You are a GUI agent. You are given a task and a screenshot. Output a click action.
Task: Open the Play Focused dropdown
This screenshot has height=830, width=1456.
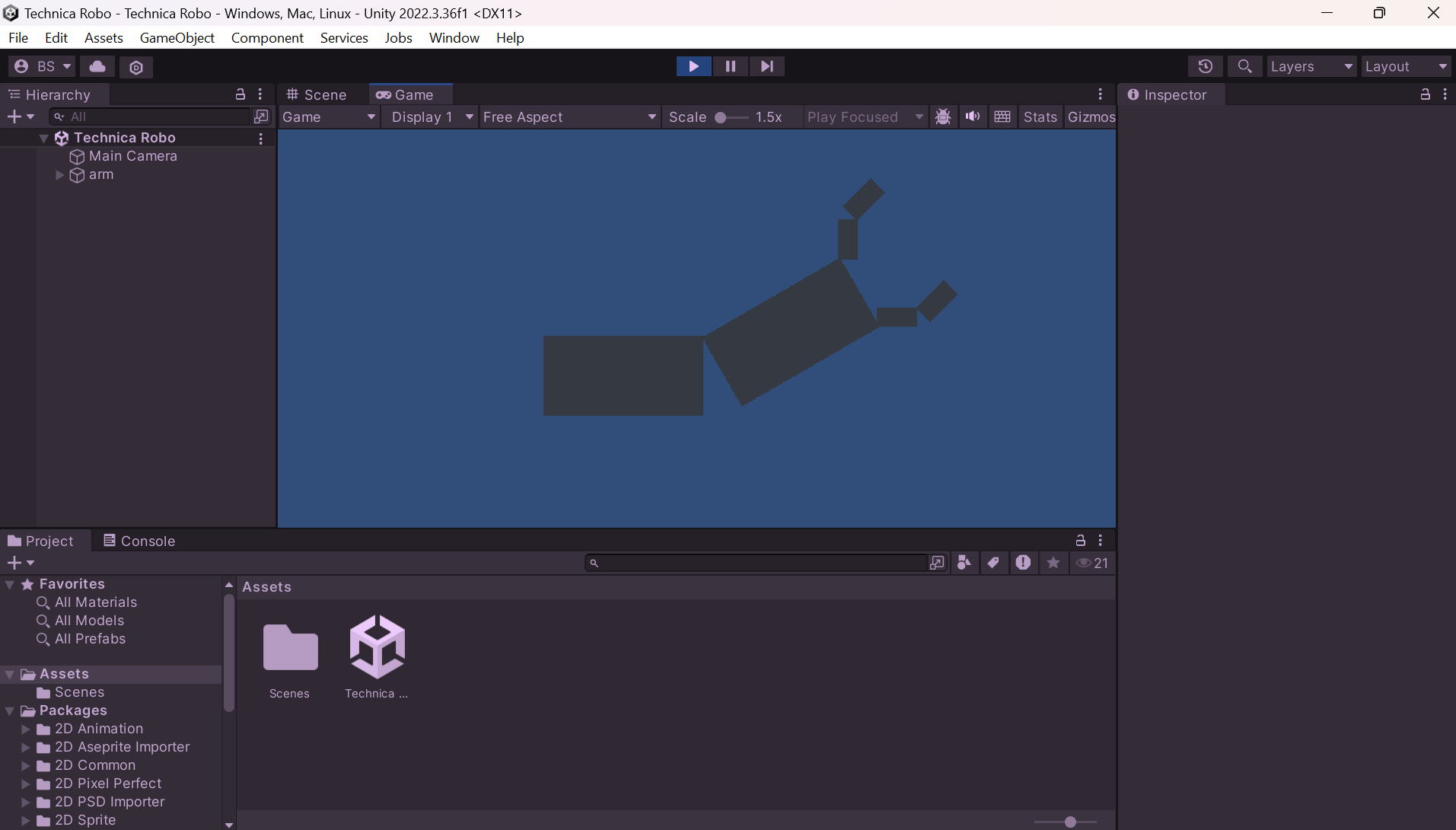[865, 117]
